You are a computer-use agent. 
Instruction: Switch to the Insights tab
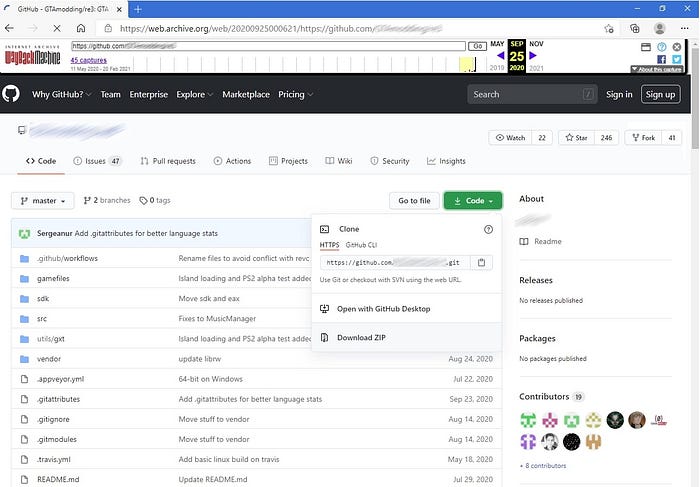click(x=446, y=161)
